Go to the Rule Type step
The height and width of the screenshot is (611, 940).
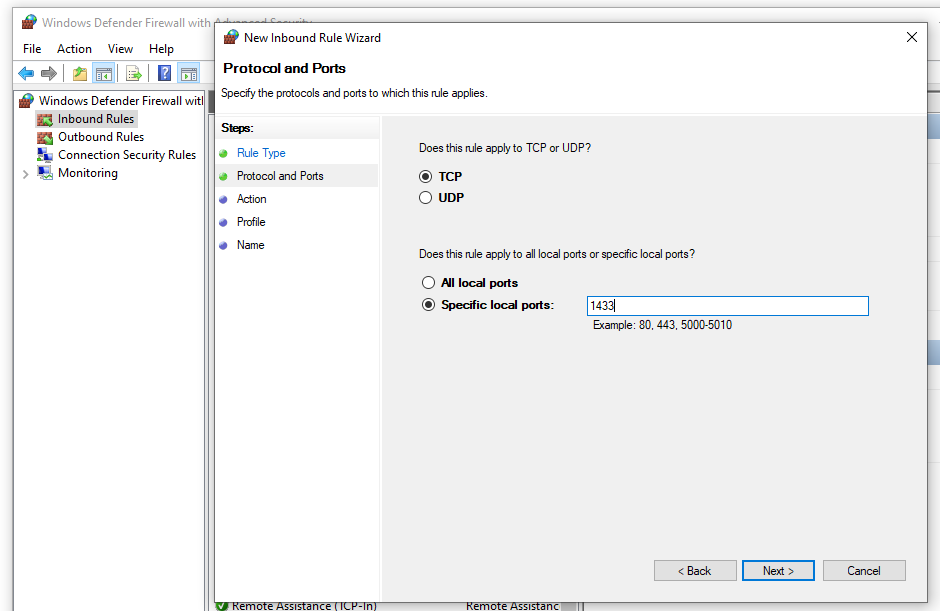coord(261,153)
